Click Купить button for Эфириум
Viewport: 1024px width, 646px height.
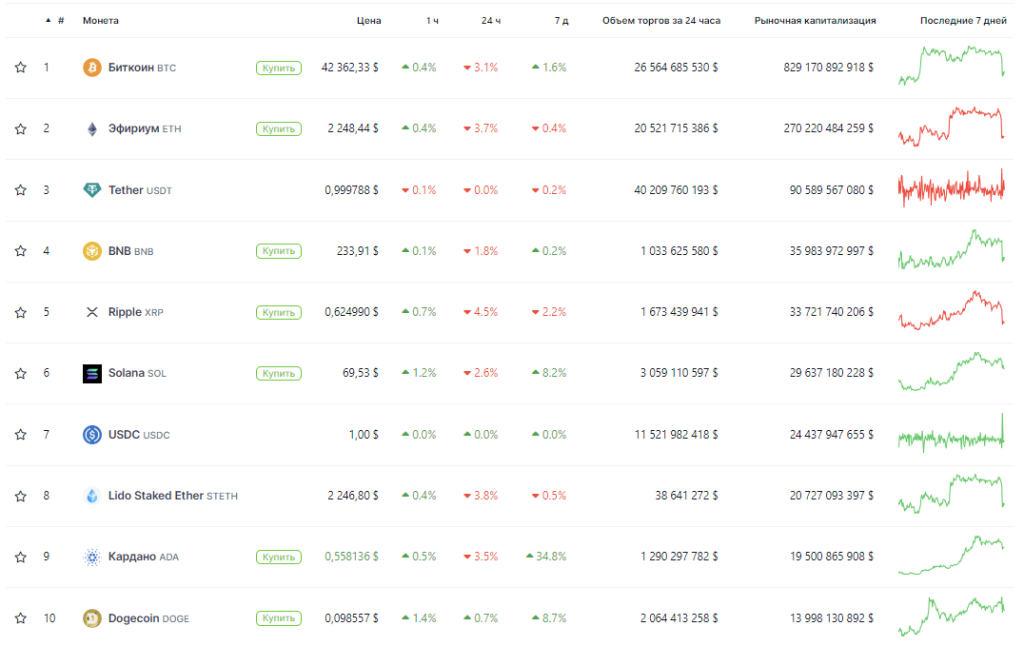click(279, 129)
